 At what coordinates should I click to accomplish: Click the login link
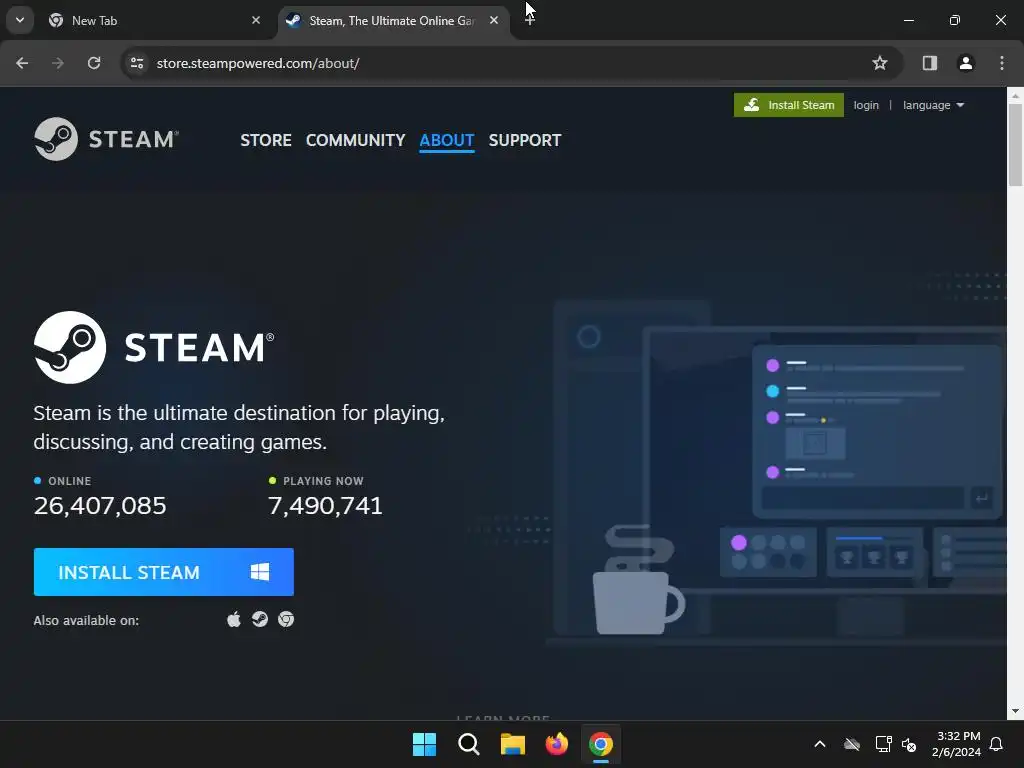click(866, 105)
